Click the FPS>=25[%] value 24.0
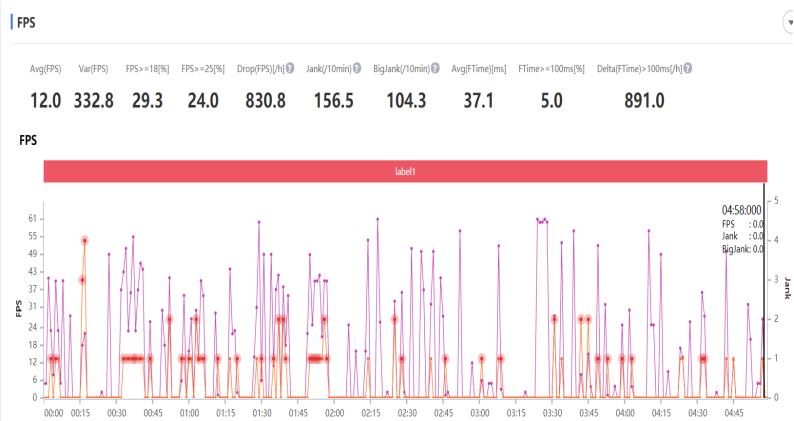 point(203,100)
